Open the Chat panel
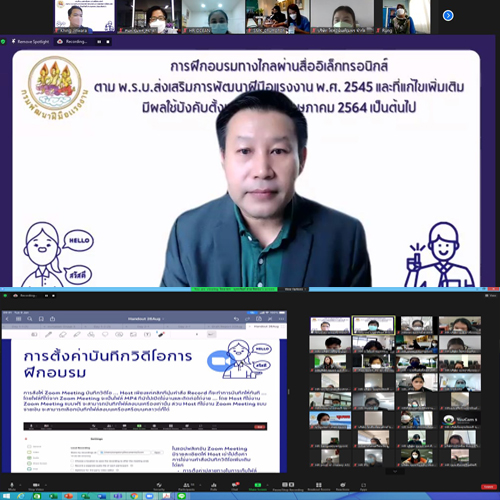 (x=235, y=486)
